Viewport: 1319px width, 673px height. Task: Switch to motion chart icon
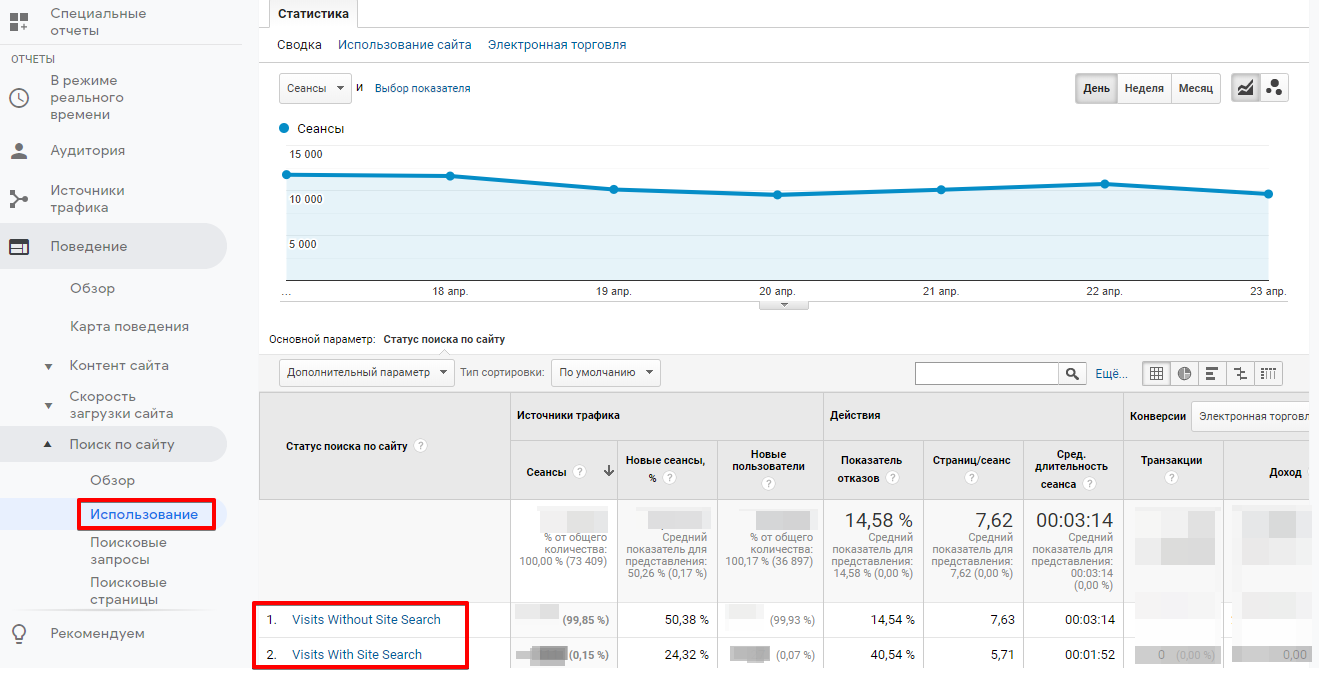pyautogui.click(x=1274, y=88)
